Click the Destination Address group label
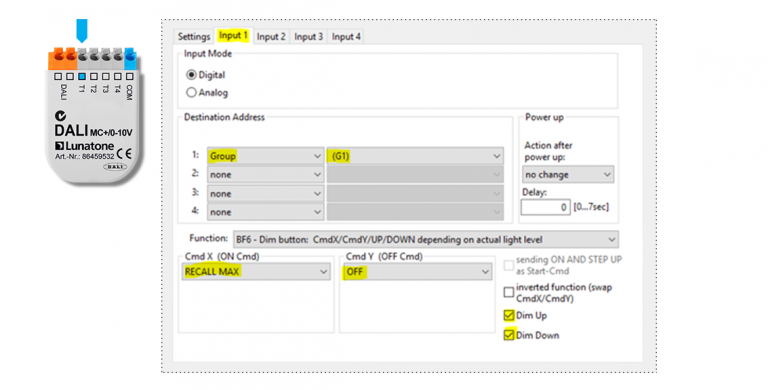 tap(224, 117)
